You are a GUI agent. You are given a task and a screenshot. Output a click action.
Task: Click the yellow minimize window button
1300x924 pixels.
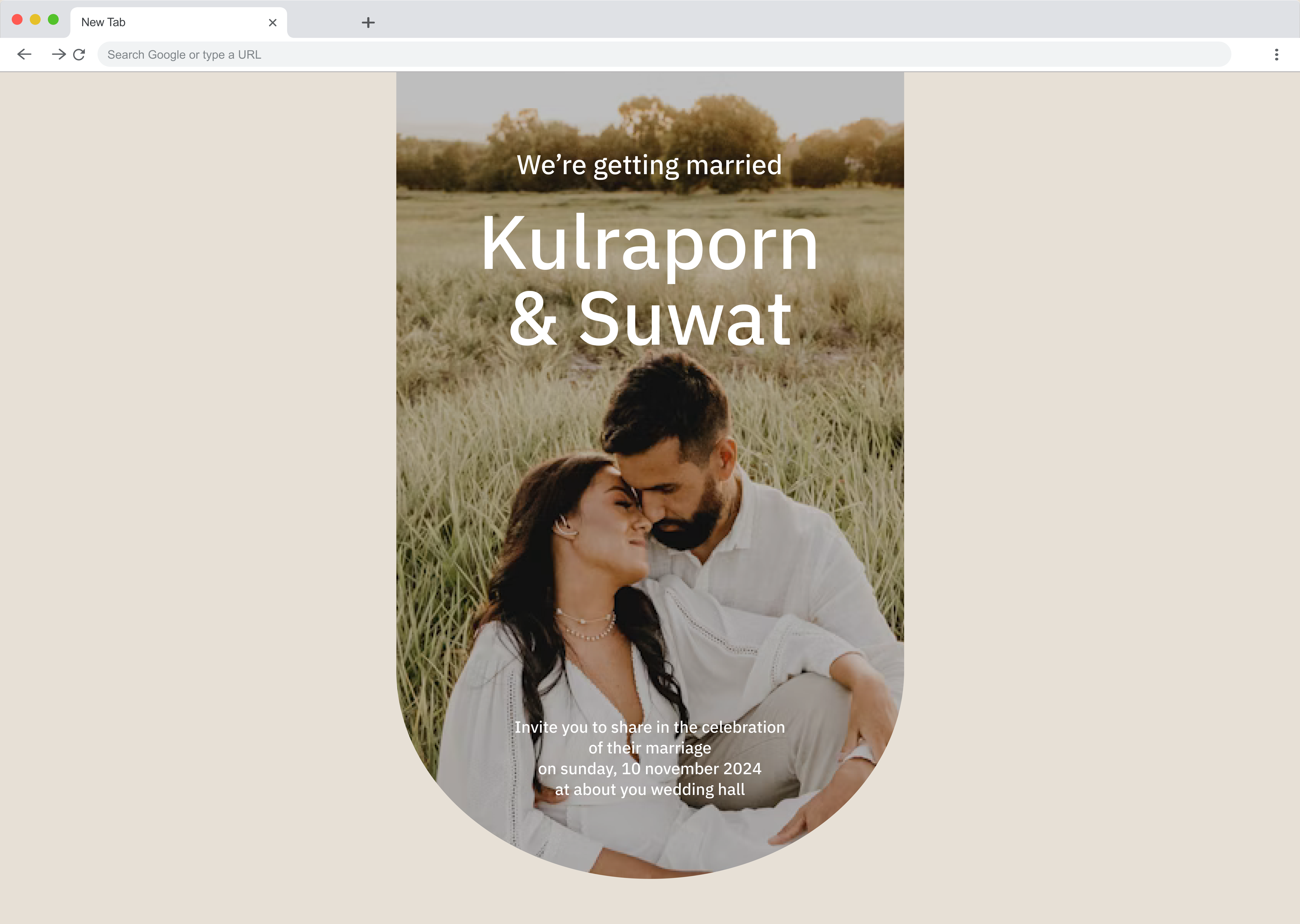point(35,20)
